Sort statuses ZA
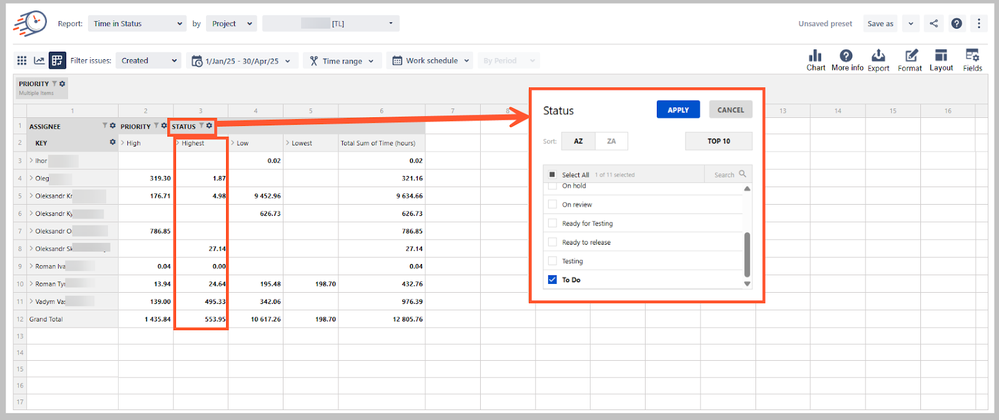The image size is (999, 420). click(612, 141)
